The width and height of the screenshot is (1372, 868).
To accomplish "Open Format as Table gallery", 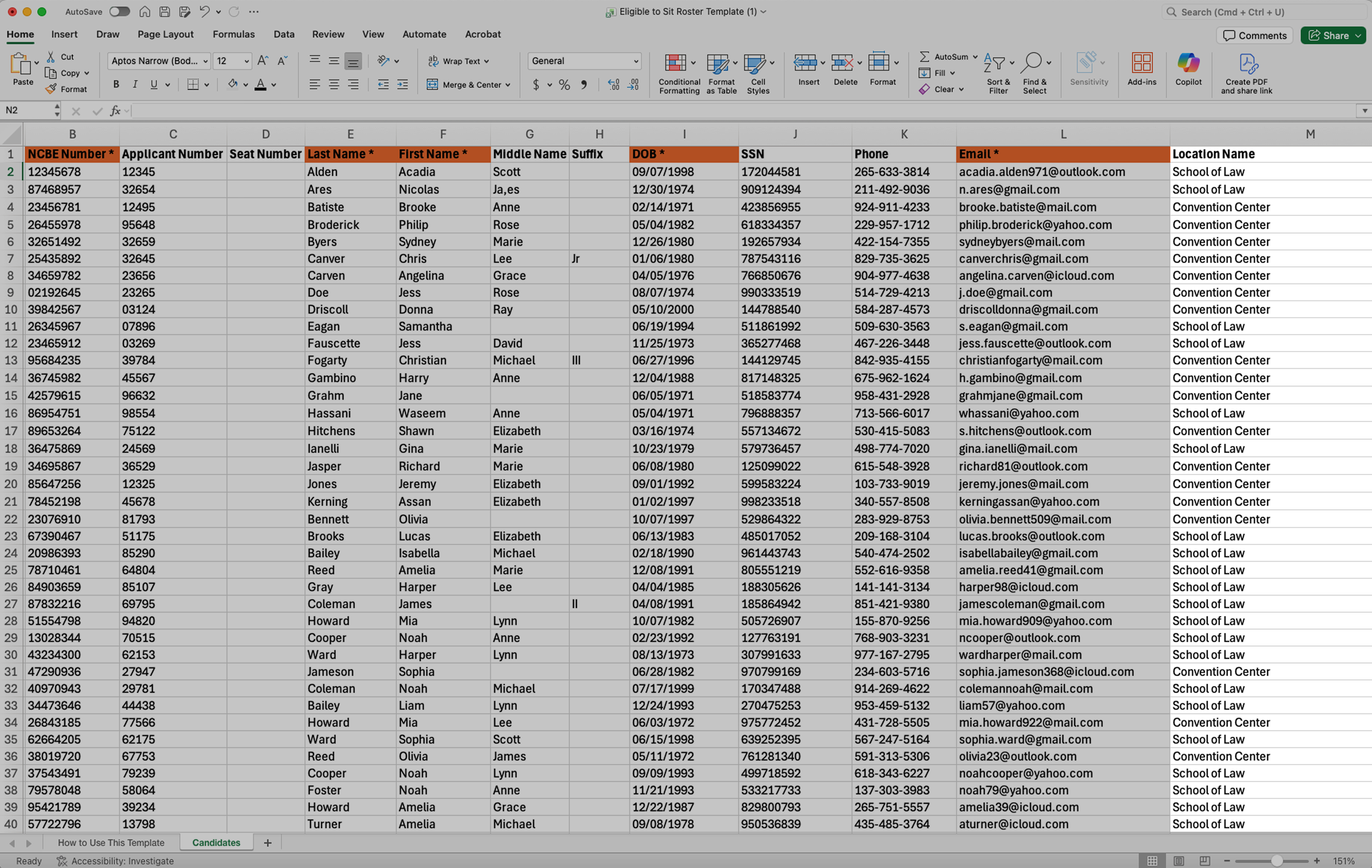I will coord(721,73).
